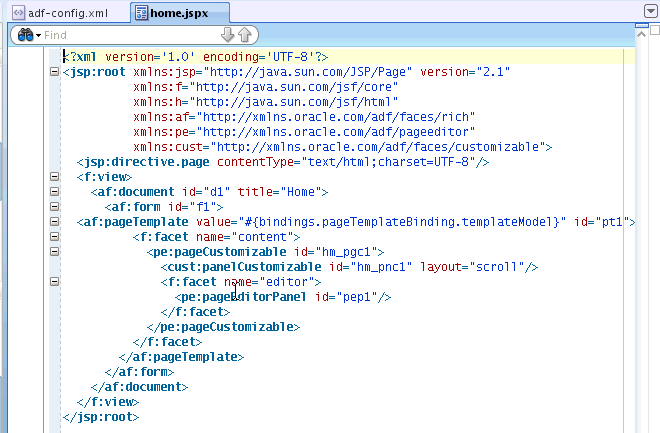Image resolution: width=660 pixels, height=433 pixels.
Task: Click the xml version declaration line
Action: pyautogui.click(x=196, y=57)
